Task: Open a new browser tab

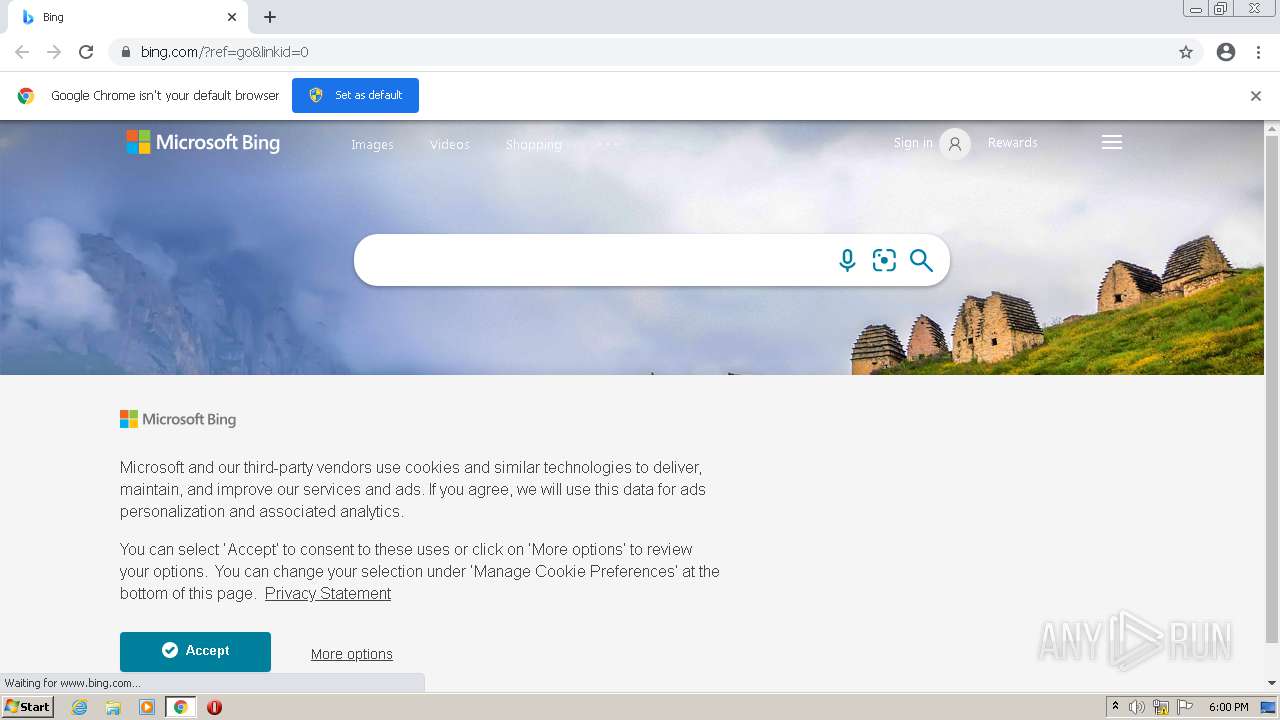Action: click(x=270, y=17)
